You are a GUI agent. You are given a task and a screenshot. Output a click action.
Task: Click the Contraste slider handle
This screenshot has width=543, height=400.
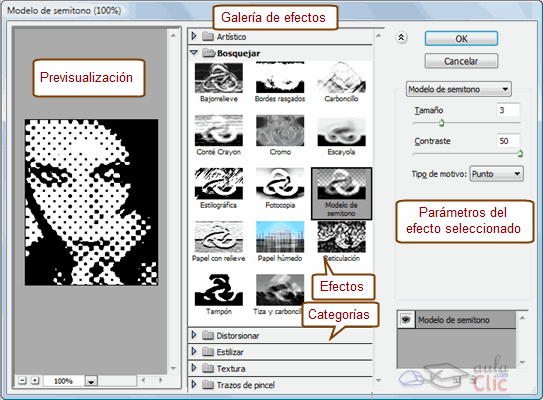pyautogui.click(x=520, y=153)
